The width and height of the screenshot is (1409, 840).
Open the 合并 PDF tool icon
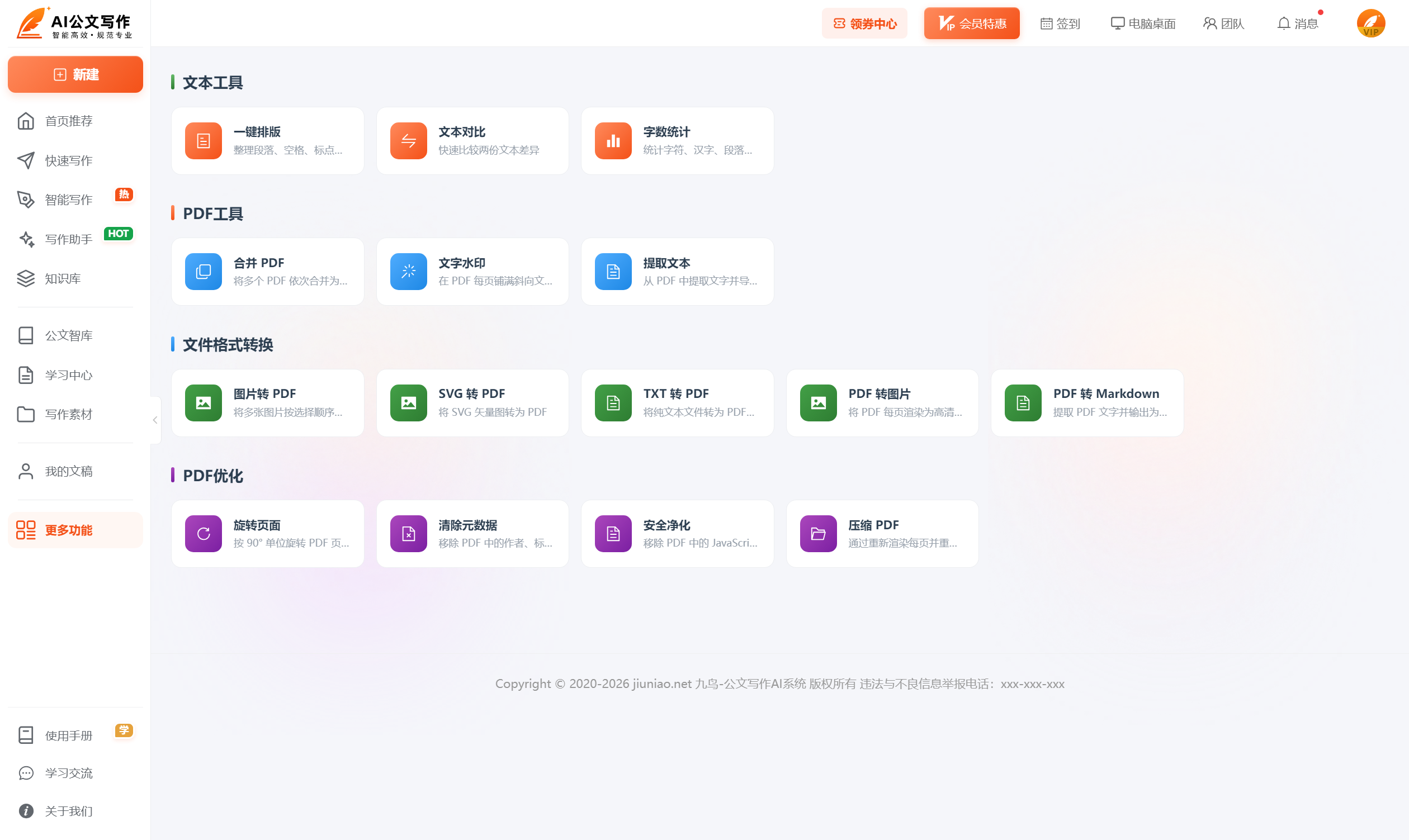pos(204,272)
